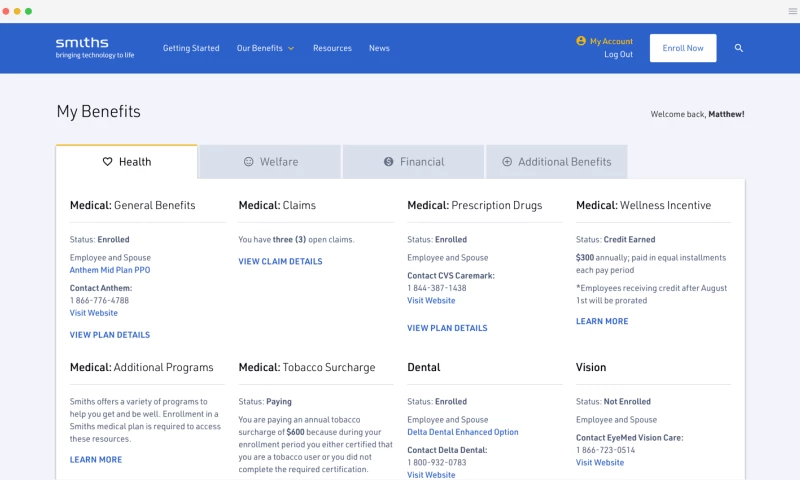Screen dimensions: 800x480
Task: Visit CVS Caremark website link
Action: (431, 301)
